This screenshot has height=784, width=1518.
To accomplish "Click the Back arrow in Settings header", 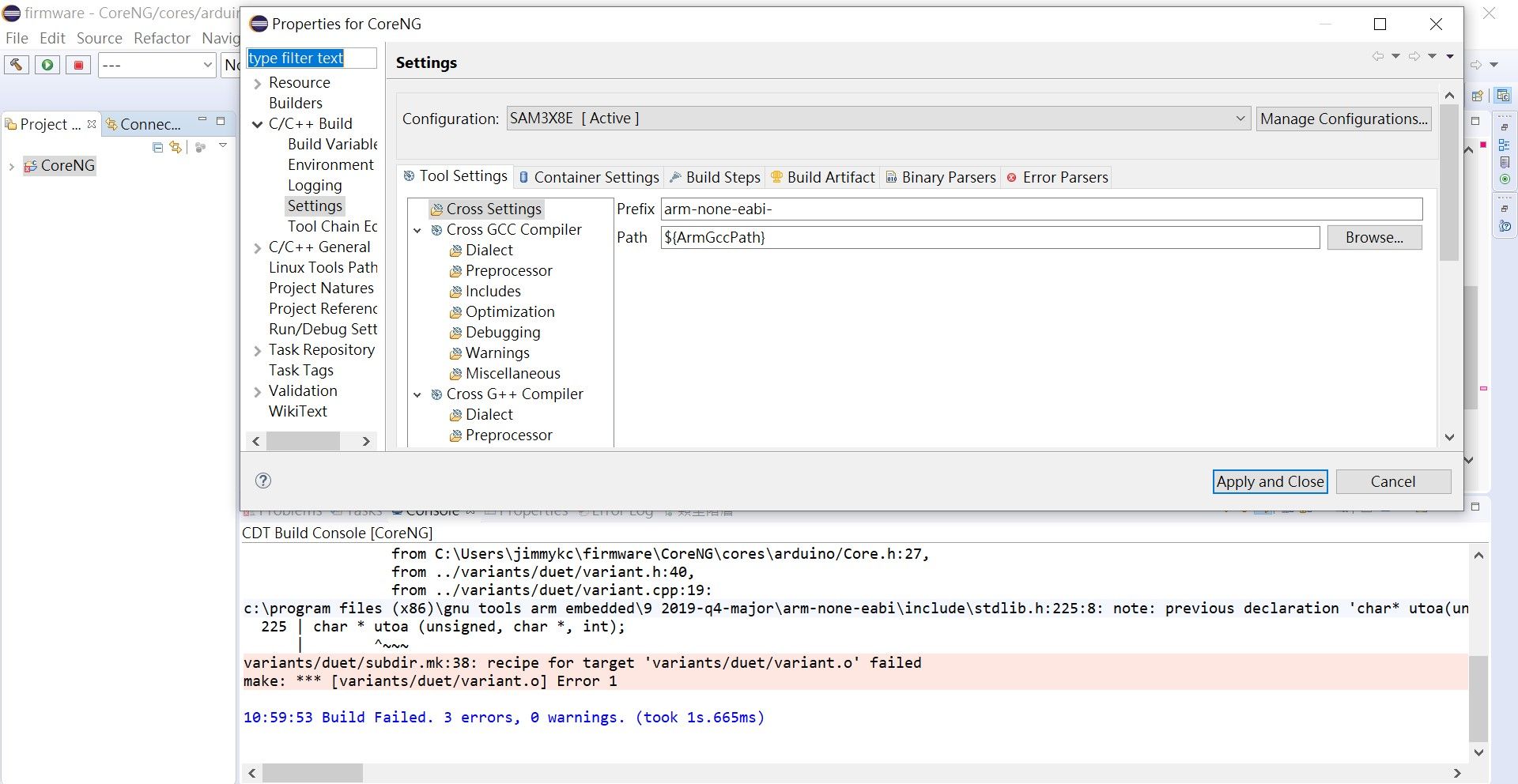I will click(x=1378, y=56).
